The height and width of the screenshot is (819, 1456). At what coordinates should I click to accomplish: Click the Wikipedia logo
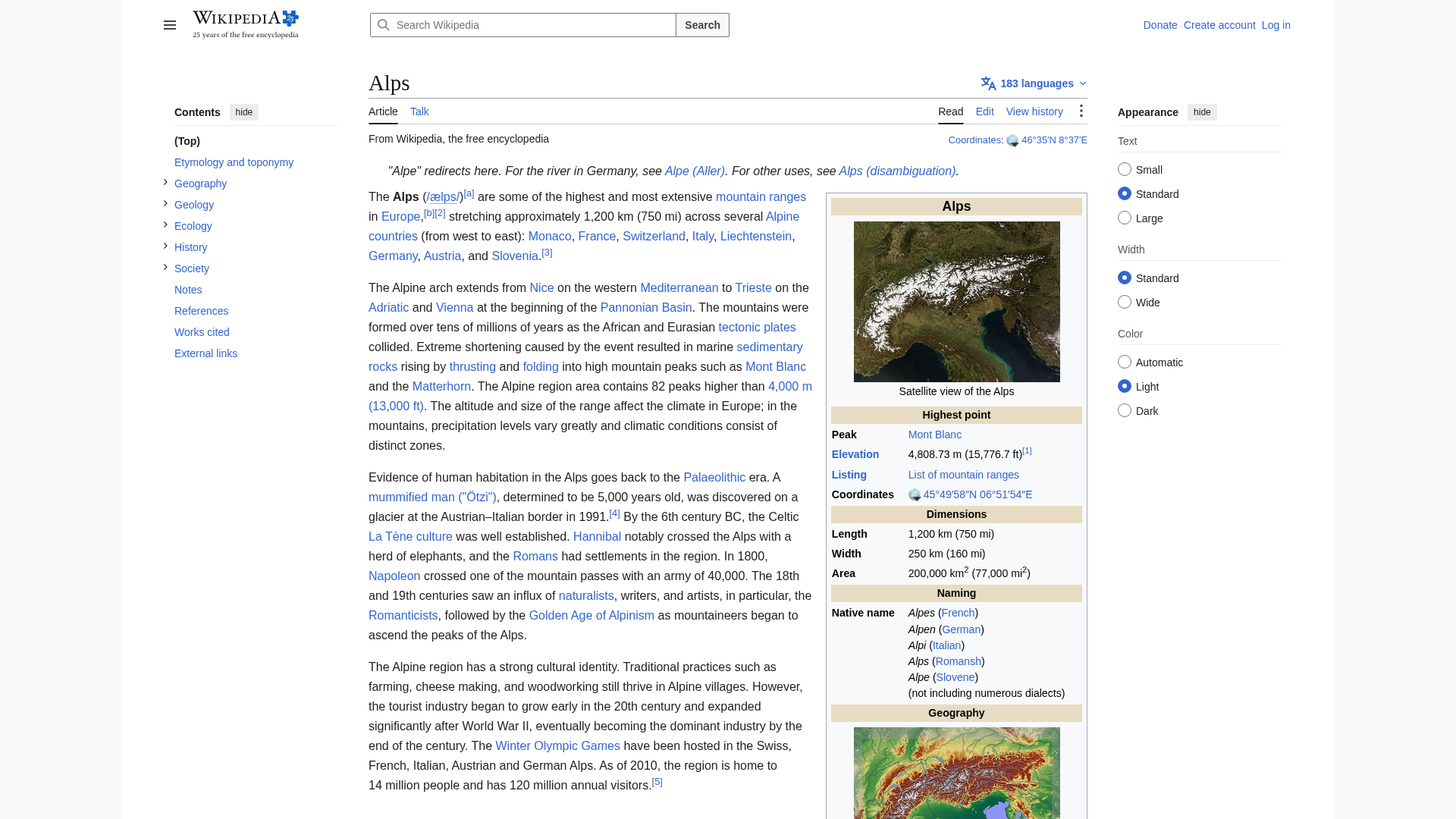tap(246, 25)
